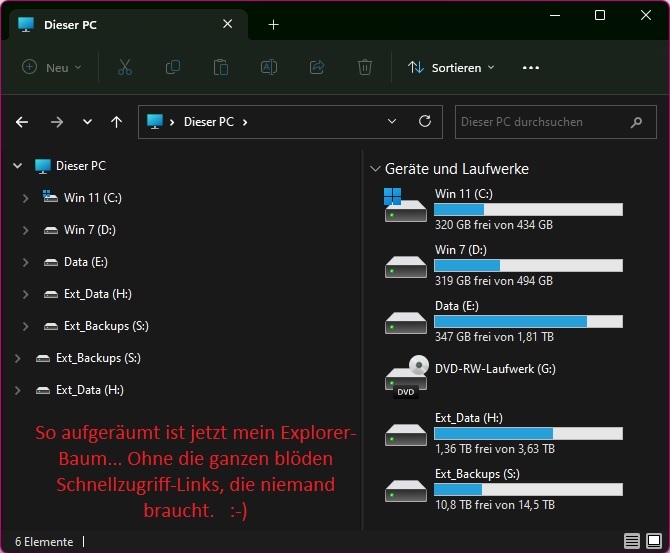Click the '347 GB frei von 1,81 TB' text

pos(494,337)
